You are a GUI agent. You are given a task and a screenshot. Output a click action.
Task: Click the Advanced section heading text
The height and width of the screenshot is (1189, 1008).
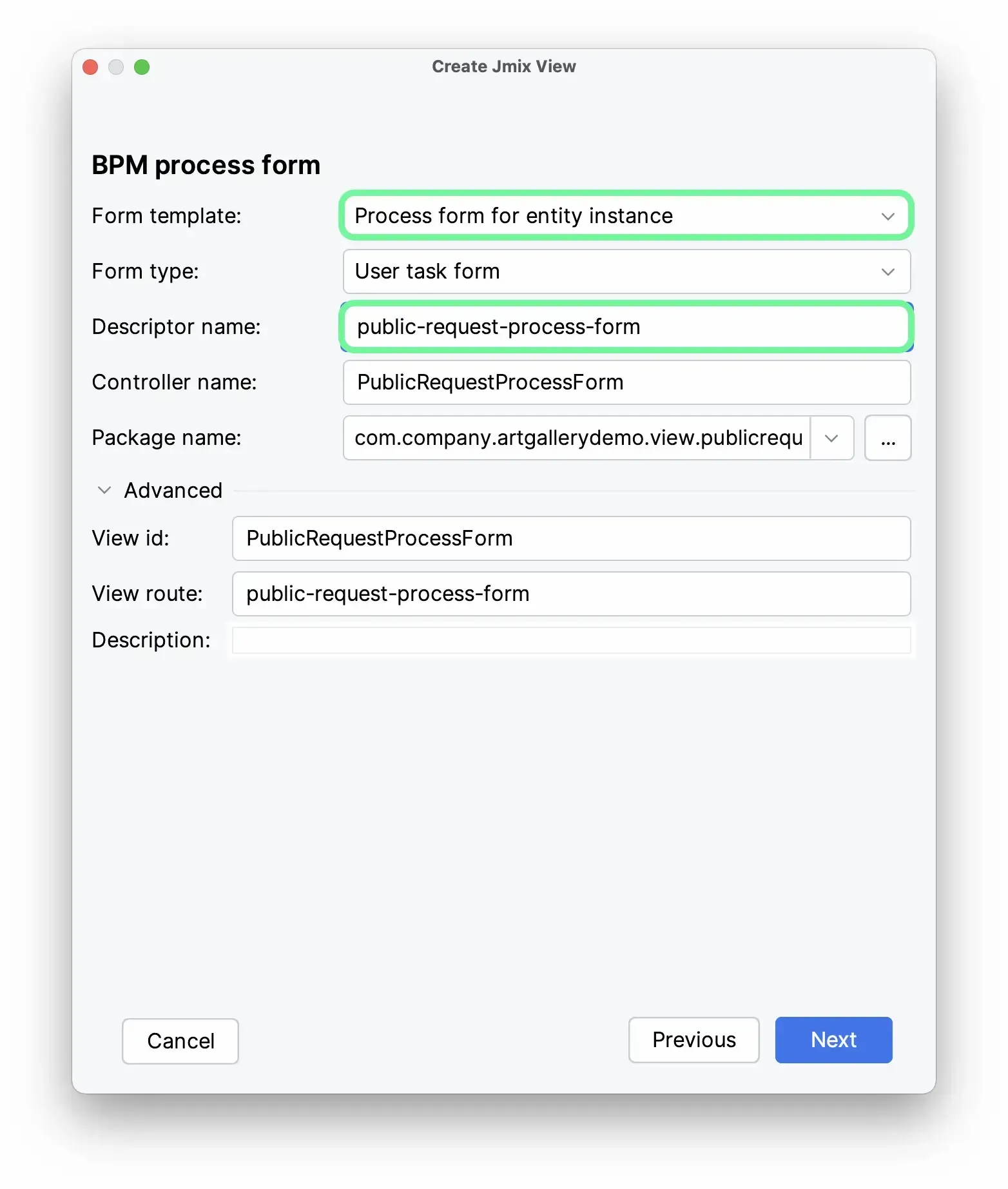pyautogui.click(x=173, y=491)
